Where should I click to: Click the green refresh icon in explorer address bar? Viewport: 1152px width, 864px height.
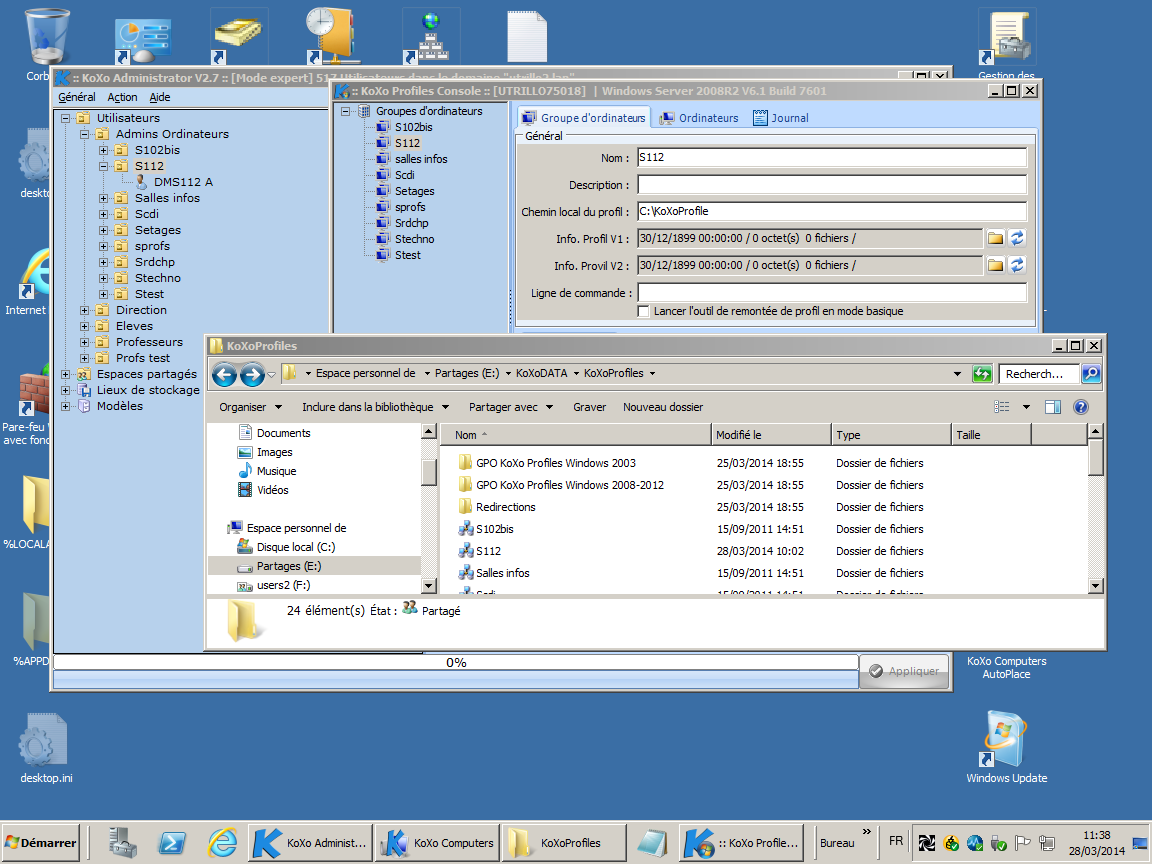(x=982, y=374)
